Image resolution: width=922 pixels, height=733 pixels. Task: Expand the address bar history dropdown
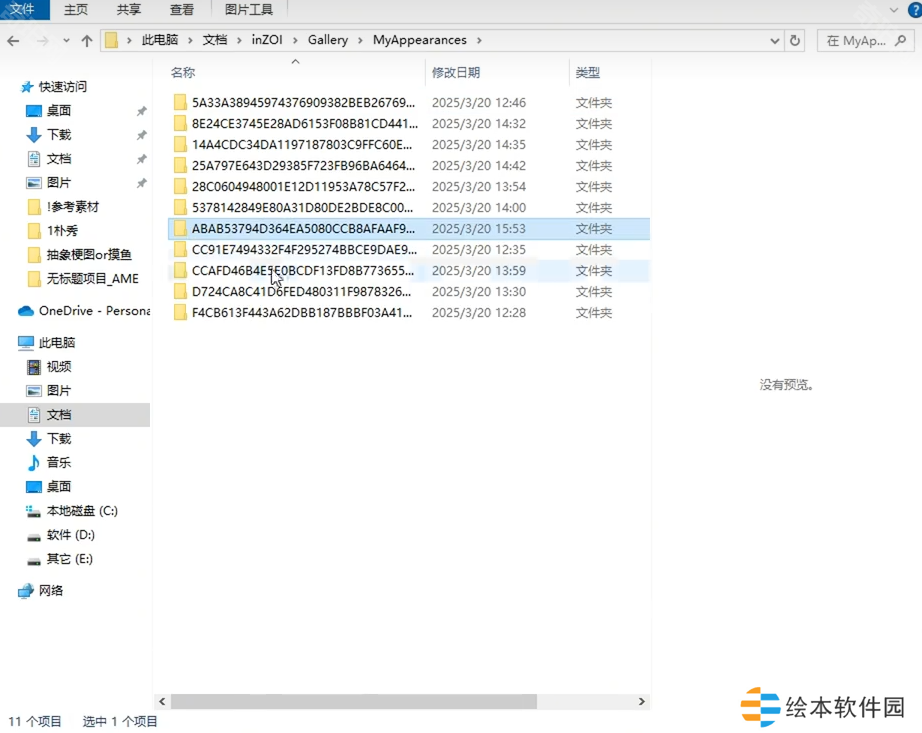click(x=775, y=41)
